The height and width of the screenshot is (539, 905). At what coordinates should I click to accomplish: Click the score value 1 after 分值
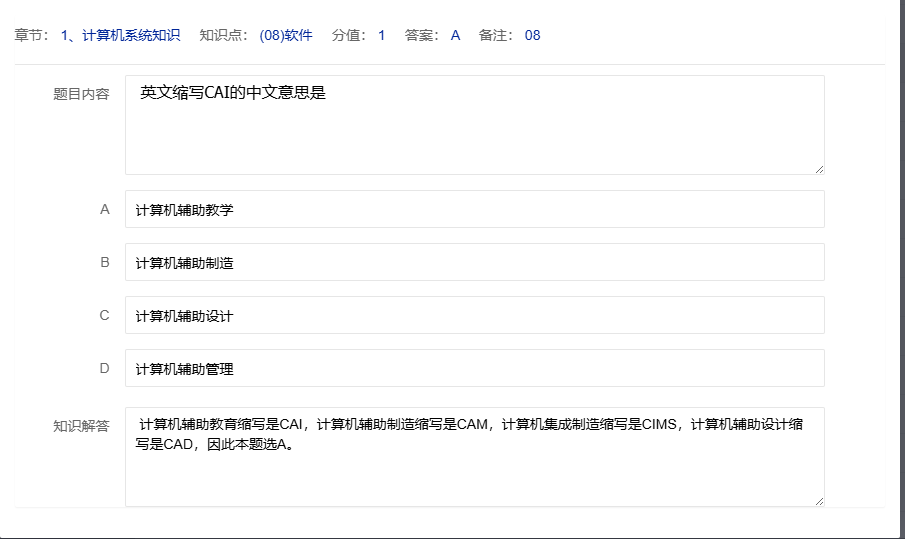pos(381,36)
